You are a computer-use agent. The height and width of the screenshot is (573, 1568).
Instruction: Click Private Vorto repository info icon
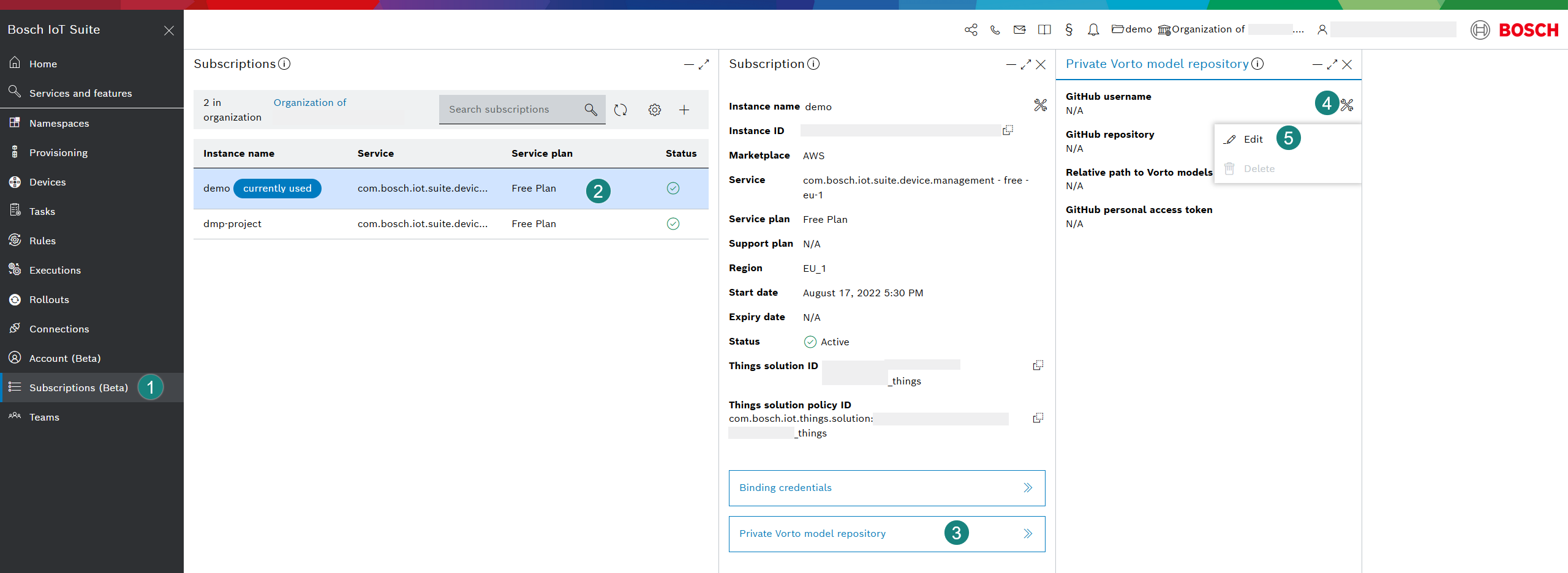[x=1257, y=64]
